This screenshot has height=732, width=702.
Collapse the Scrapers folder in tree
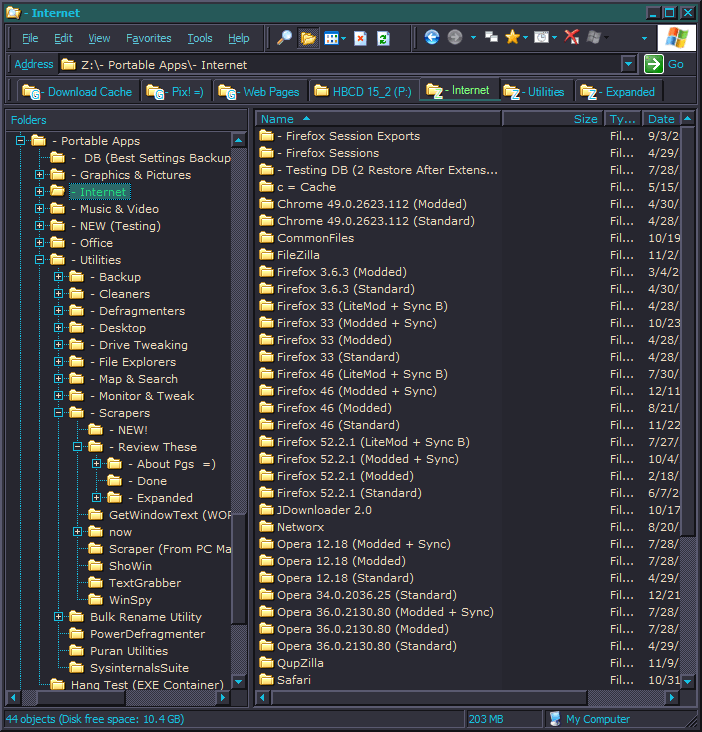point(59,413)
